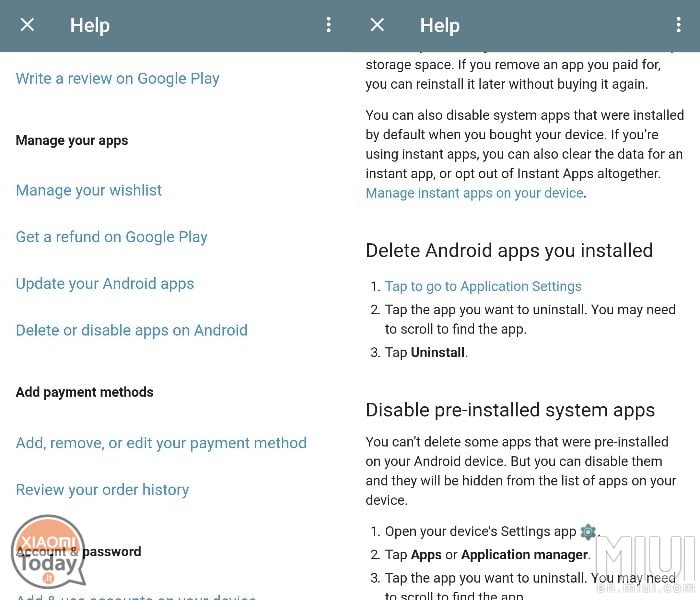Open 'Get a refund on Google Play'
This screenshot has height=600, width=700.
pos(112,237)
